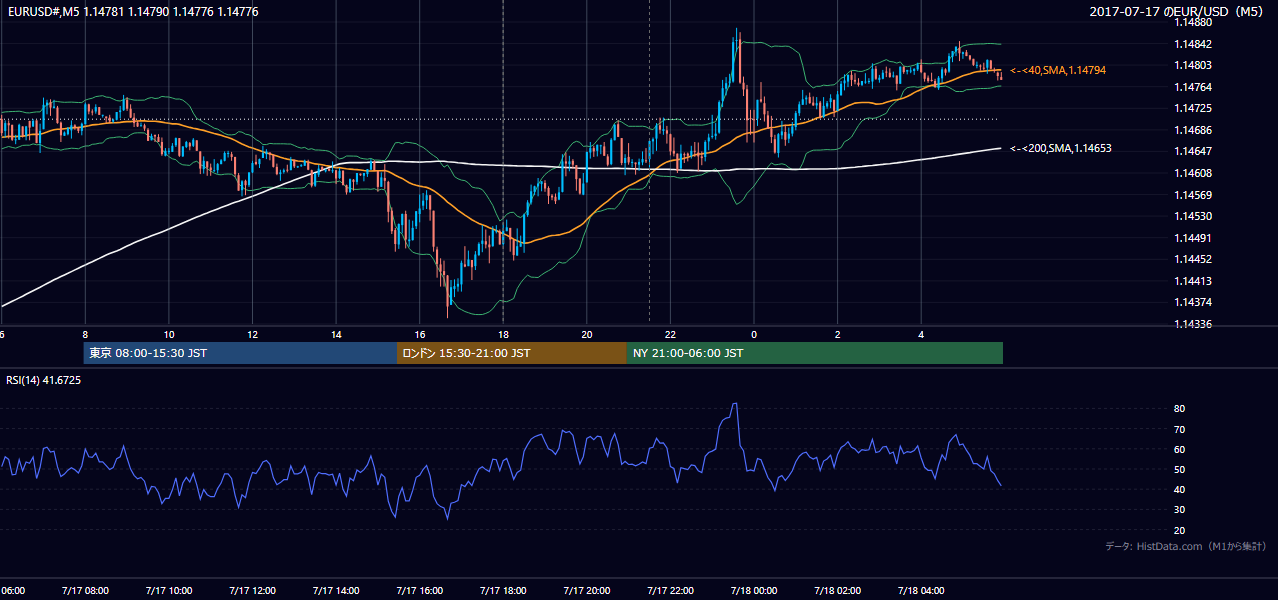
Task: Click RSI scale value 80
Action: point(1180,409)
